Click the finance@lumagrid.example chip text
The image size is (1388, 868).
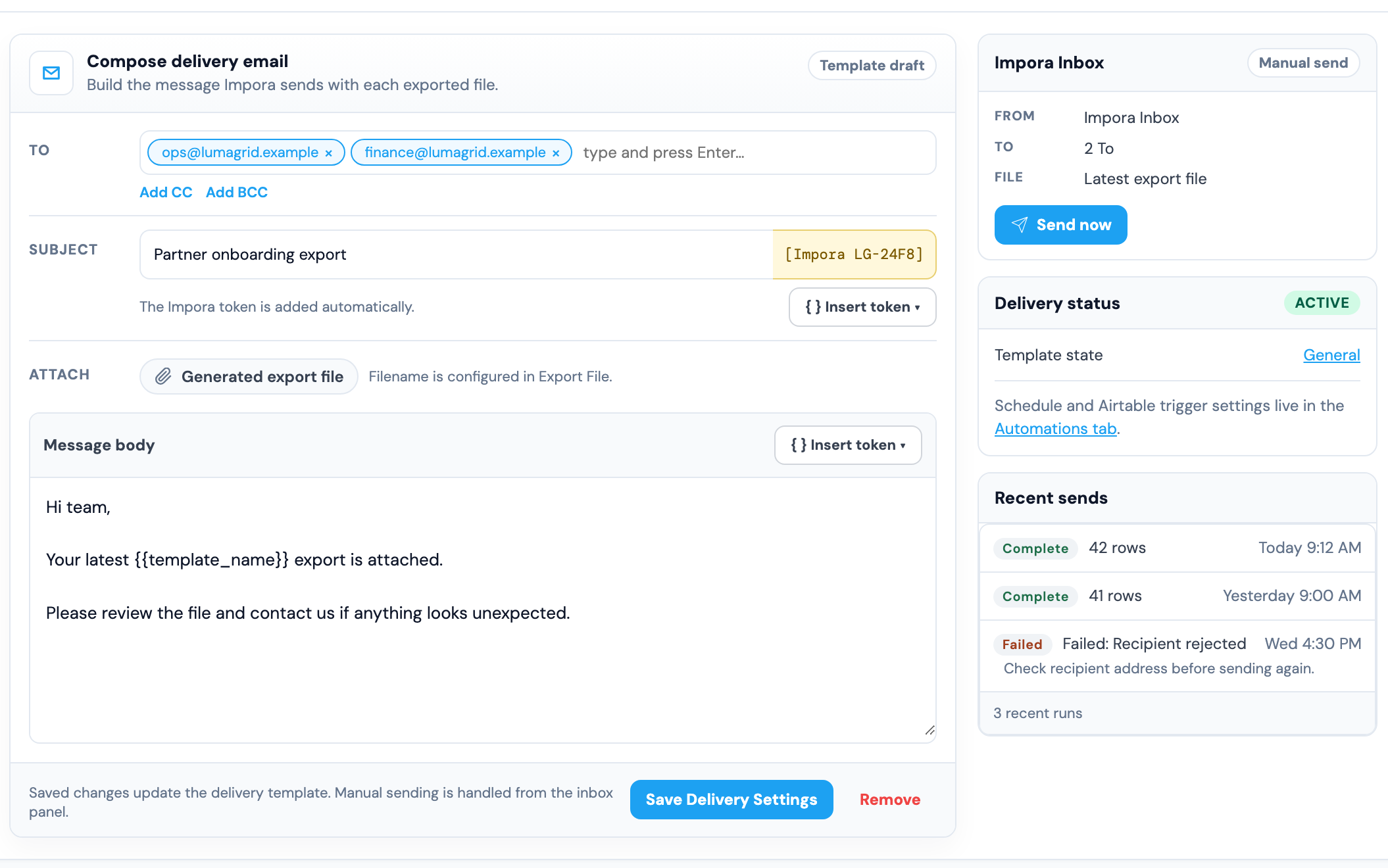click(x=455, y=153)
